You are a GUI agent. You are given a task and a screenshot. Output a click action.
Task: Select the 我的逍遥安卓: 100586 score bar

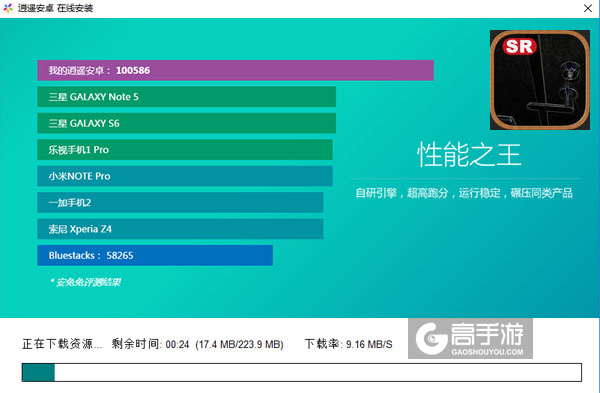click(x=235, y=70)
